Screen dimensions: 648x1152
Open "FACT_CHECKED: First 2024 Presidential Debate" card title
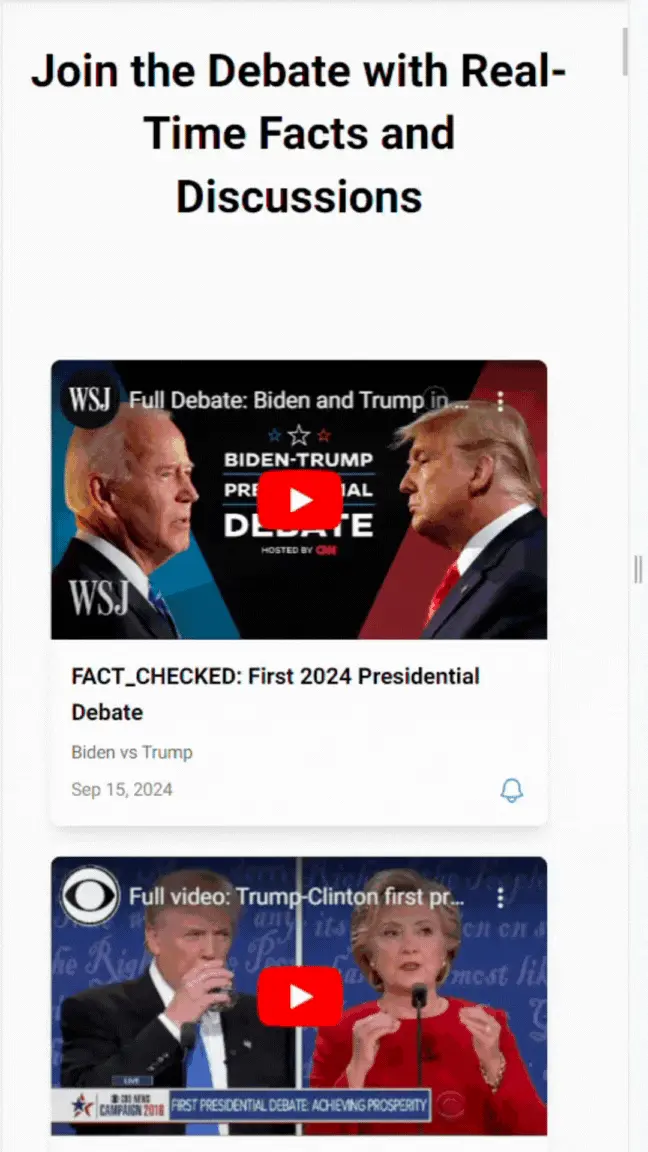(276, 694)
